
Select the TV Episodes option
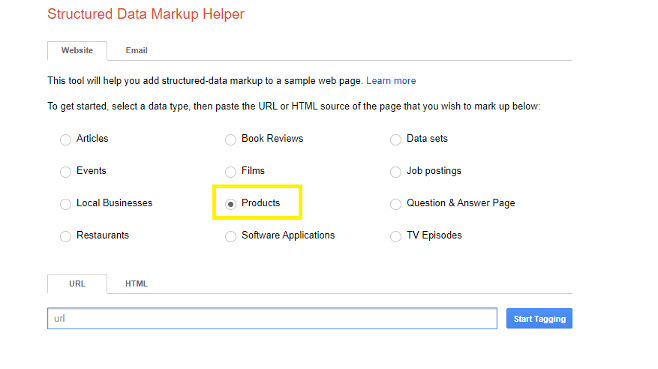[x=395, y=236]
